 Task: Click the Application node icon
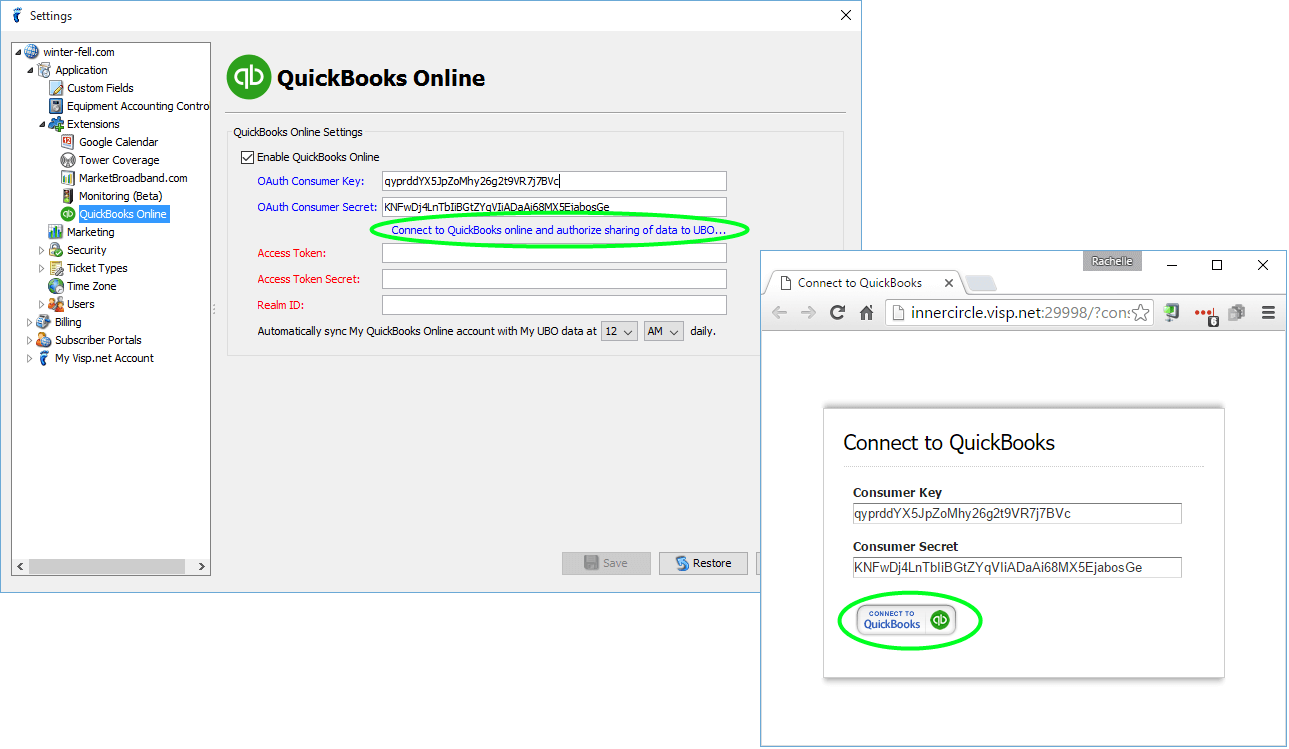coord(44,70)
